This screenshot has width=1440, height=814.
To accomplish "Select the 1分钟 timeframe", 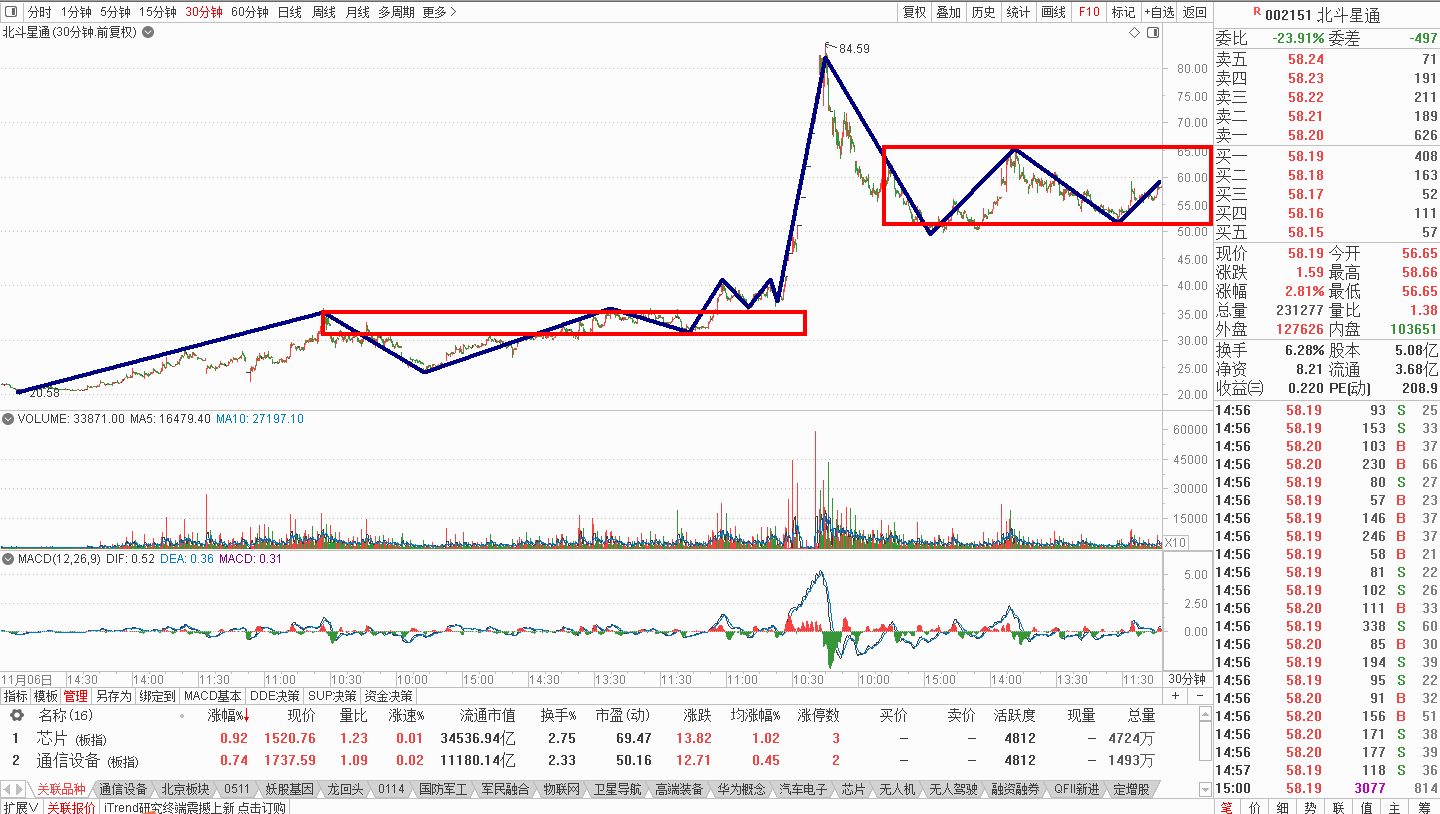I will point(76,12).
